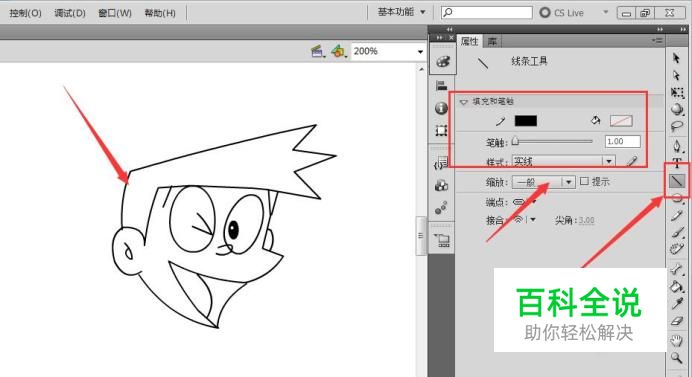Select the Brush tool
The width and height of the screenshot is (692, 377).
(x=677, y=233)
